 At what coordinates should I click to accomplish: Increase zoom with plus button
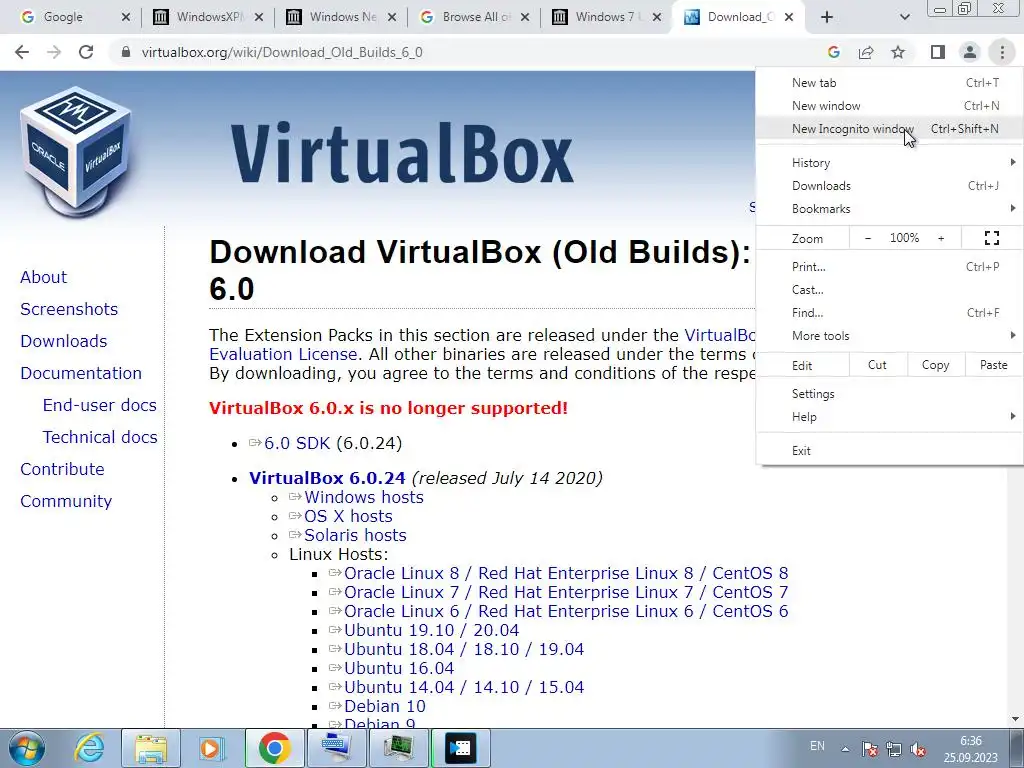(x=941, y=238)
